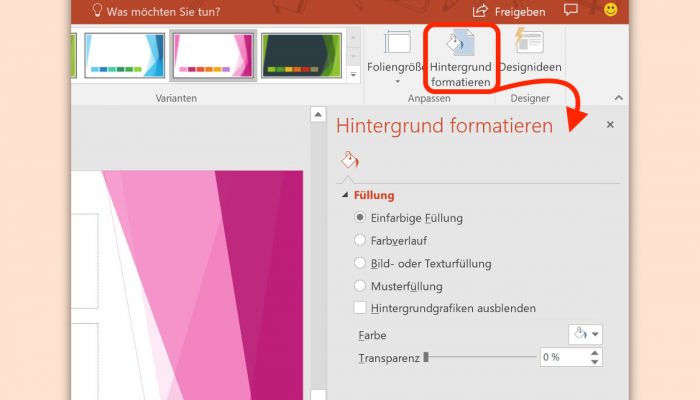Expand the Varianten gallery more arrow
Viewport: 700px width, 400px height.
point(353,75)
